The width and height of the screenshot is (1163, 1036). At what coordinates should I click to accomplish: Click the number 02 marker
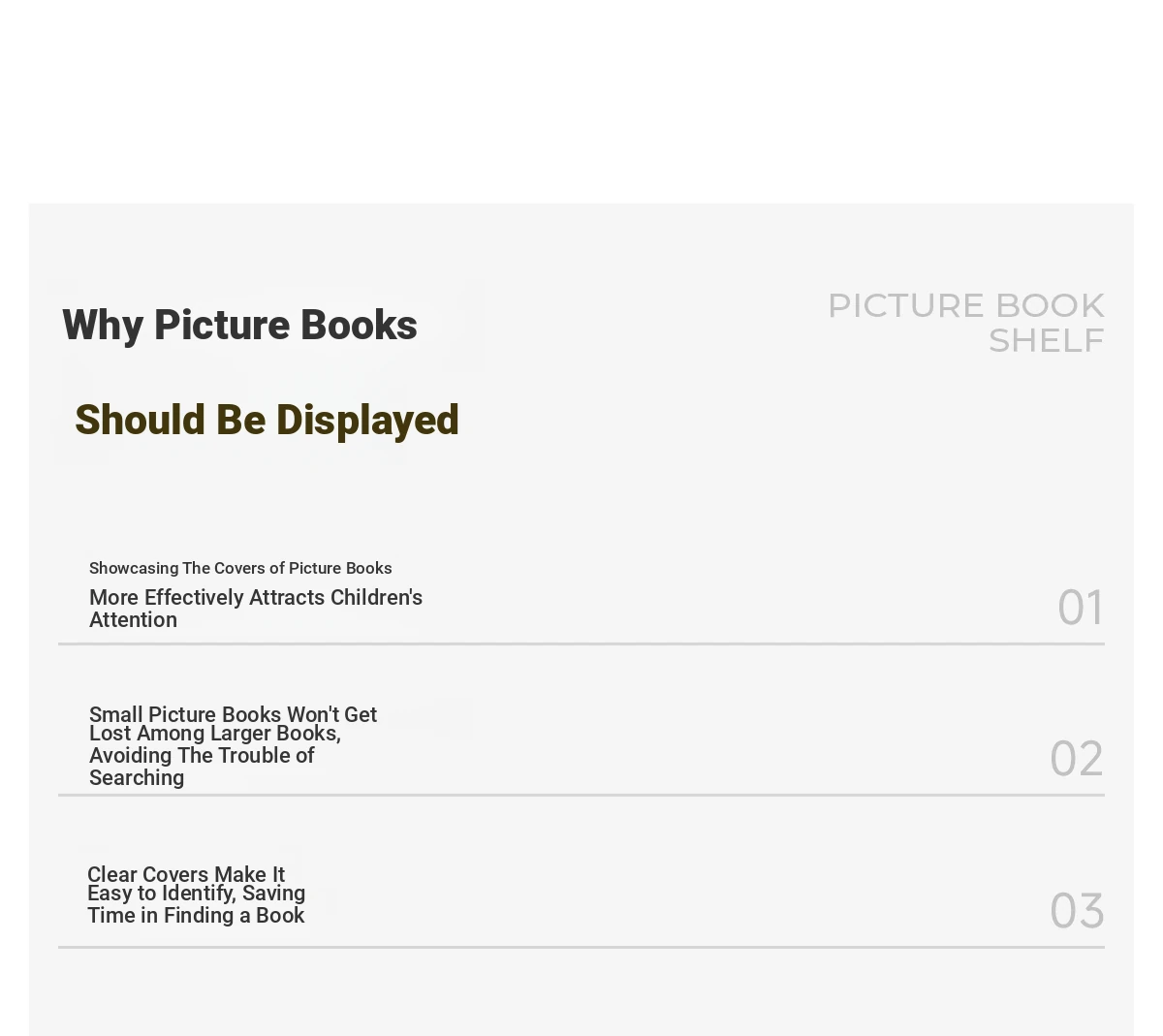(1077, 759)
